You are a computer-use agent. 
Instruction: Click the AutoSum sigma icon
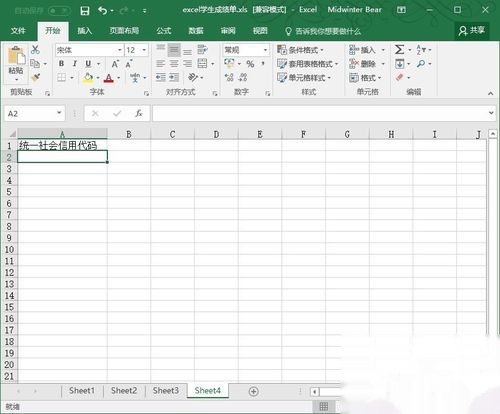pos(399,50)
